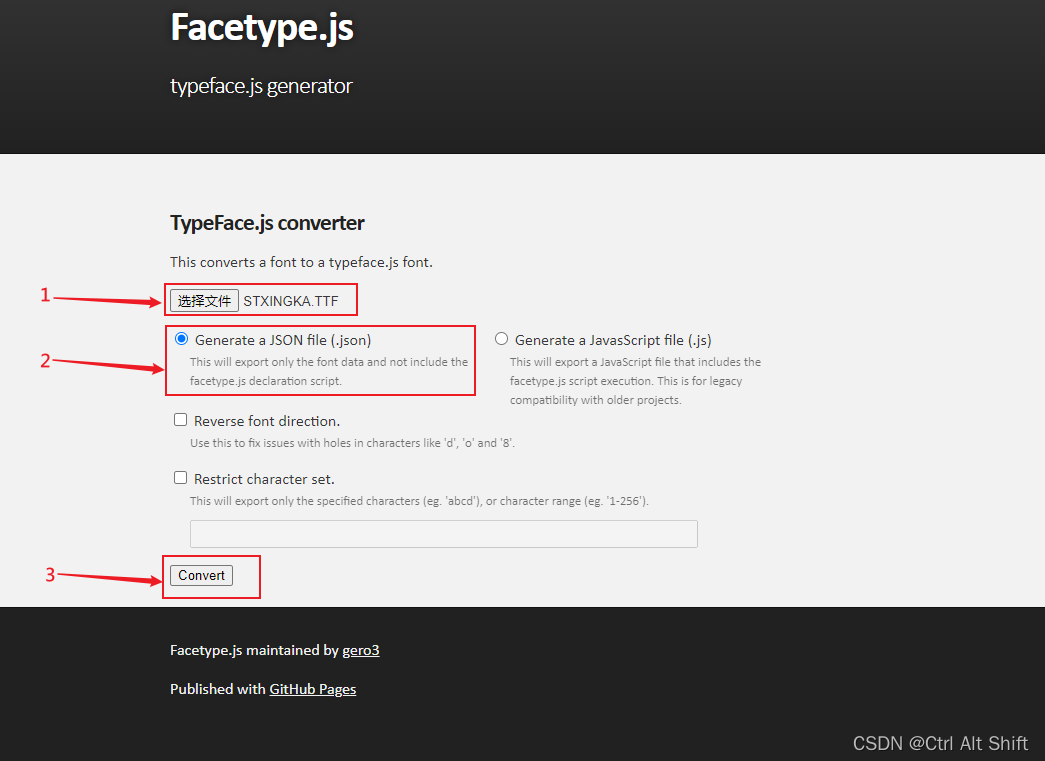Open the GitHub Pages link
1045x761 pixels.
(312, 688)
